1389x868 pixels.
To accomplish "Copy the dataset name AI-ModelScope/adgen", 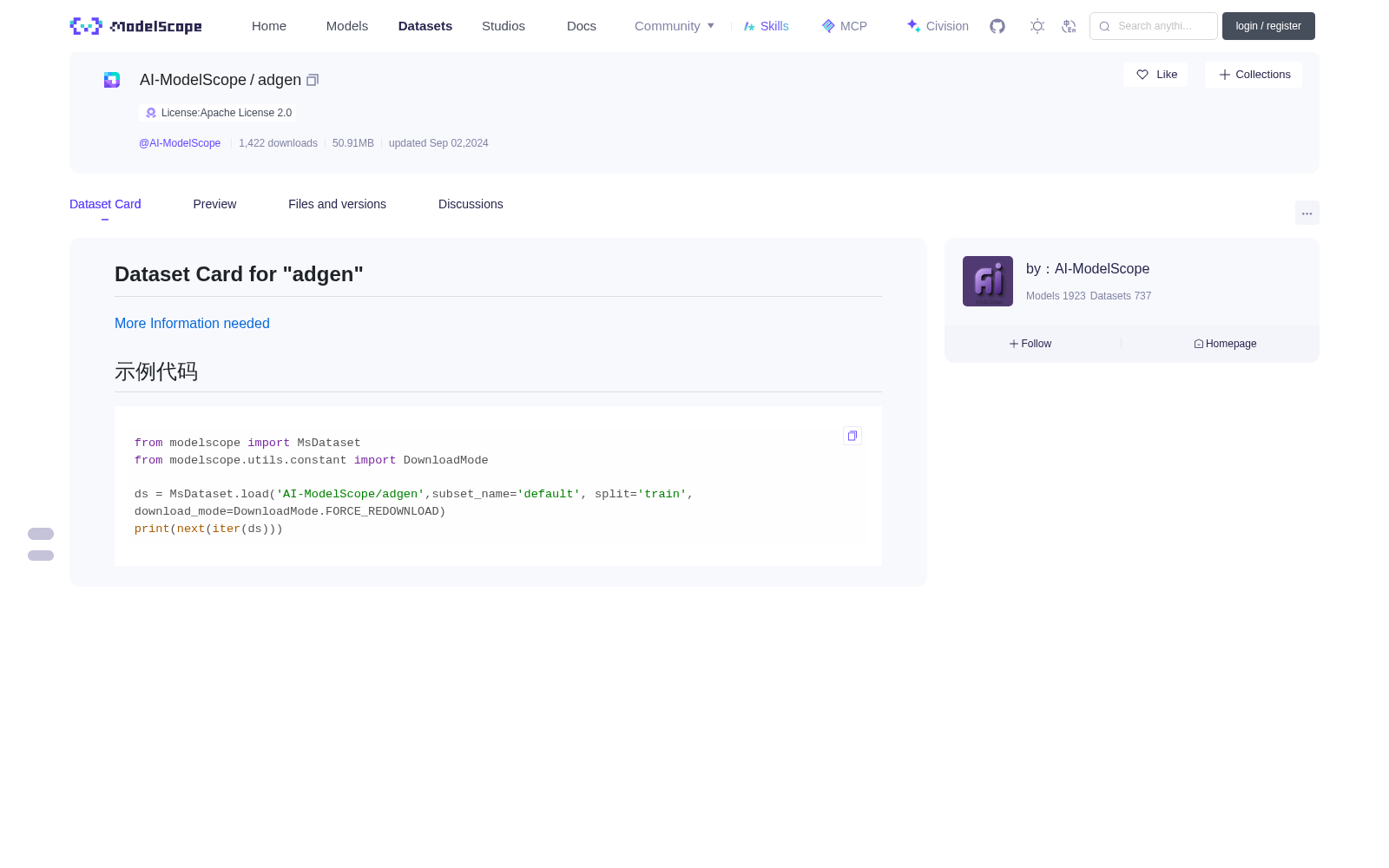I will point(313,80).
